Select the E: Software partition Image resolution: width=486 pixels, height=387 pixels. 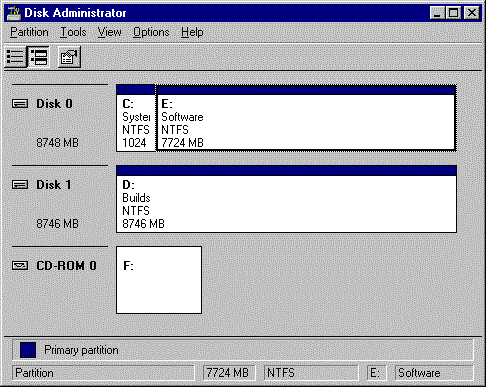pyautogui.click(x=306, y=118)
